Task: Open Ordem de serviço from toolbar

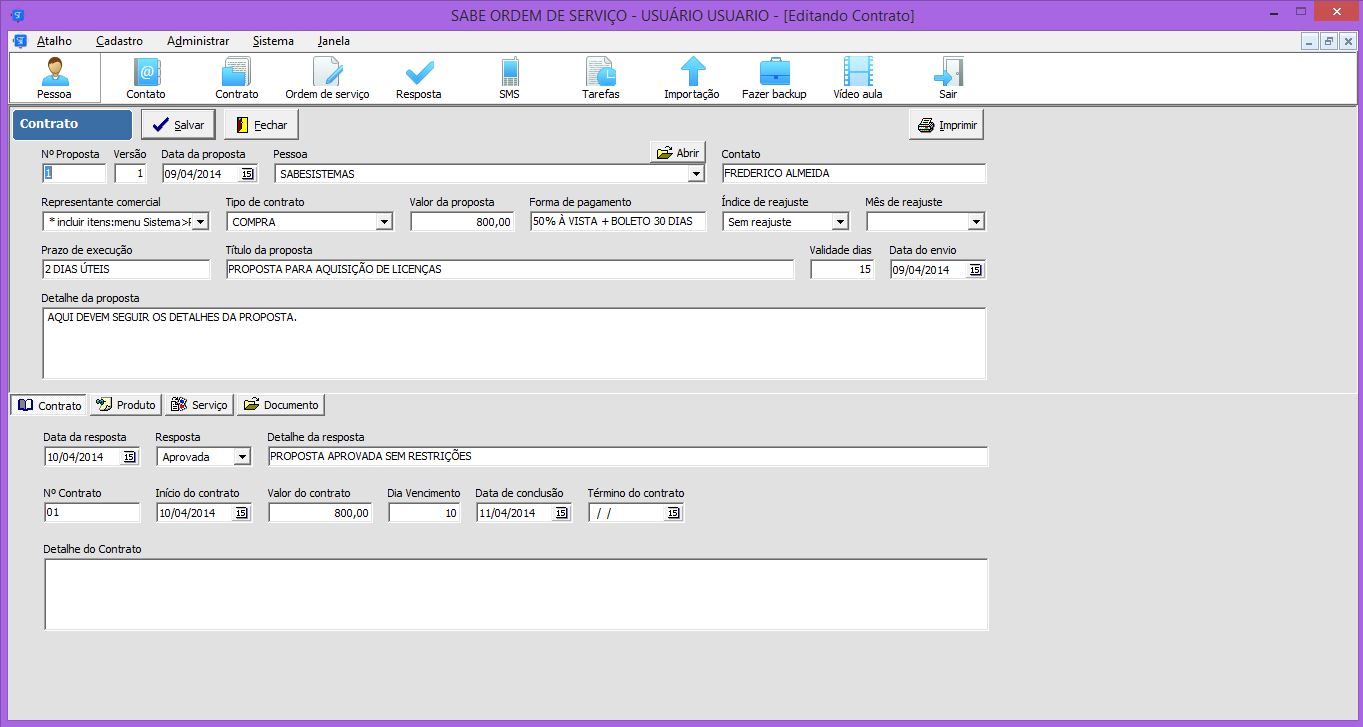Action: [327, 78]
